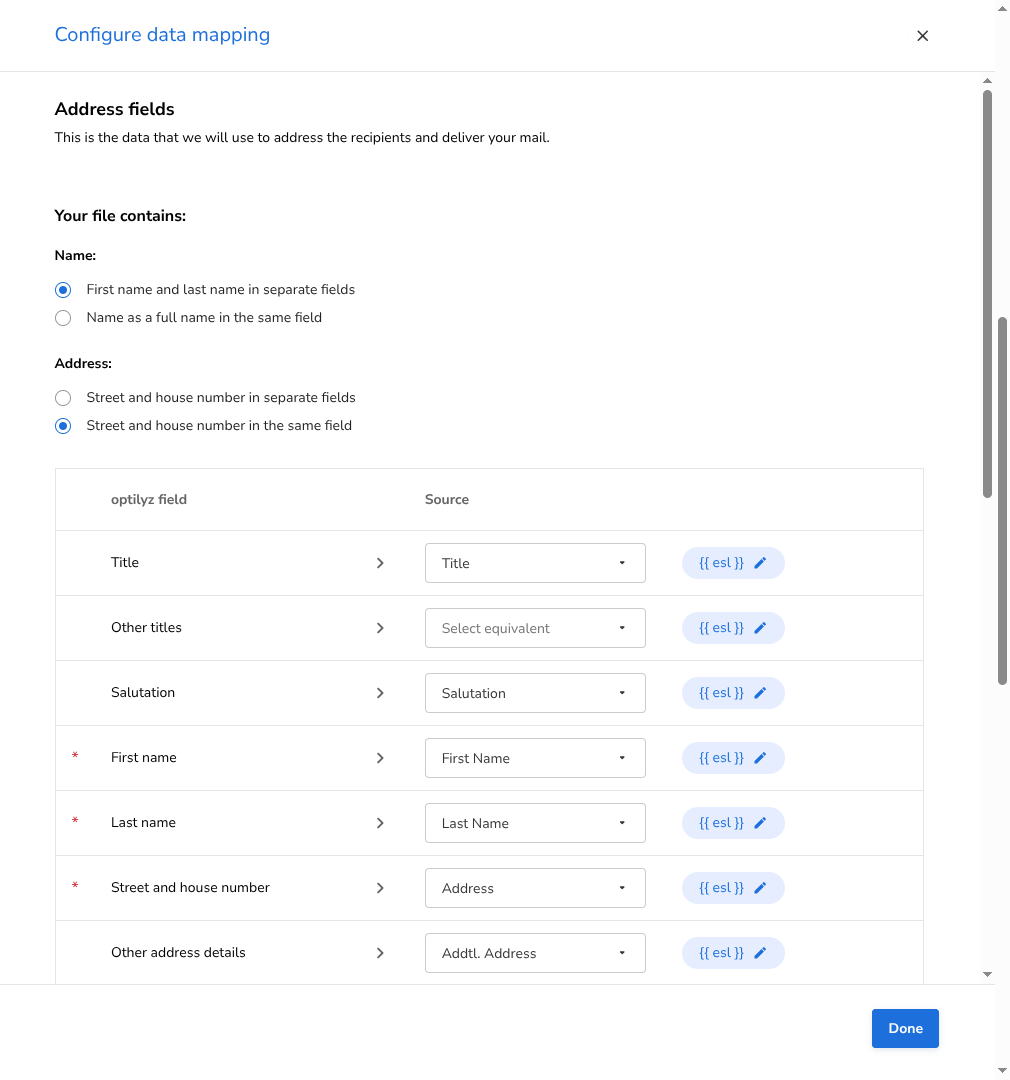Click chevron arrow in Last name row
Screen dimensions: 1010x1080
coord(380,823)
